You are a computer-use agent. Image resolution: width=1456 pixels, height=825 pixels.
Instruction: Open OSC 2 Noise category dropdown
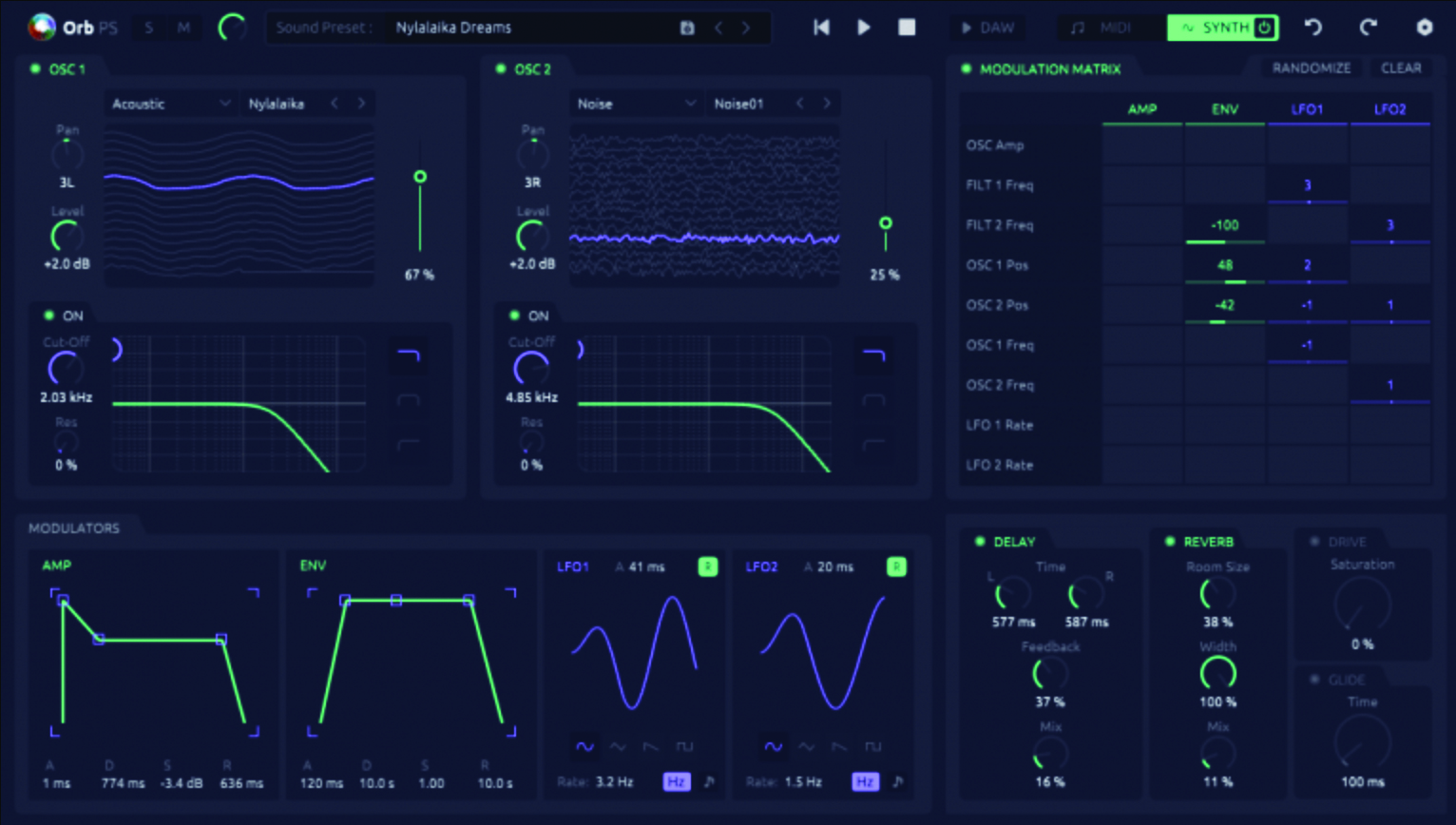635,104
